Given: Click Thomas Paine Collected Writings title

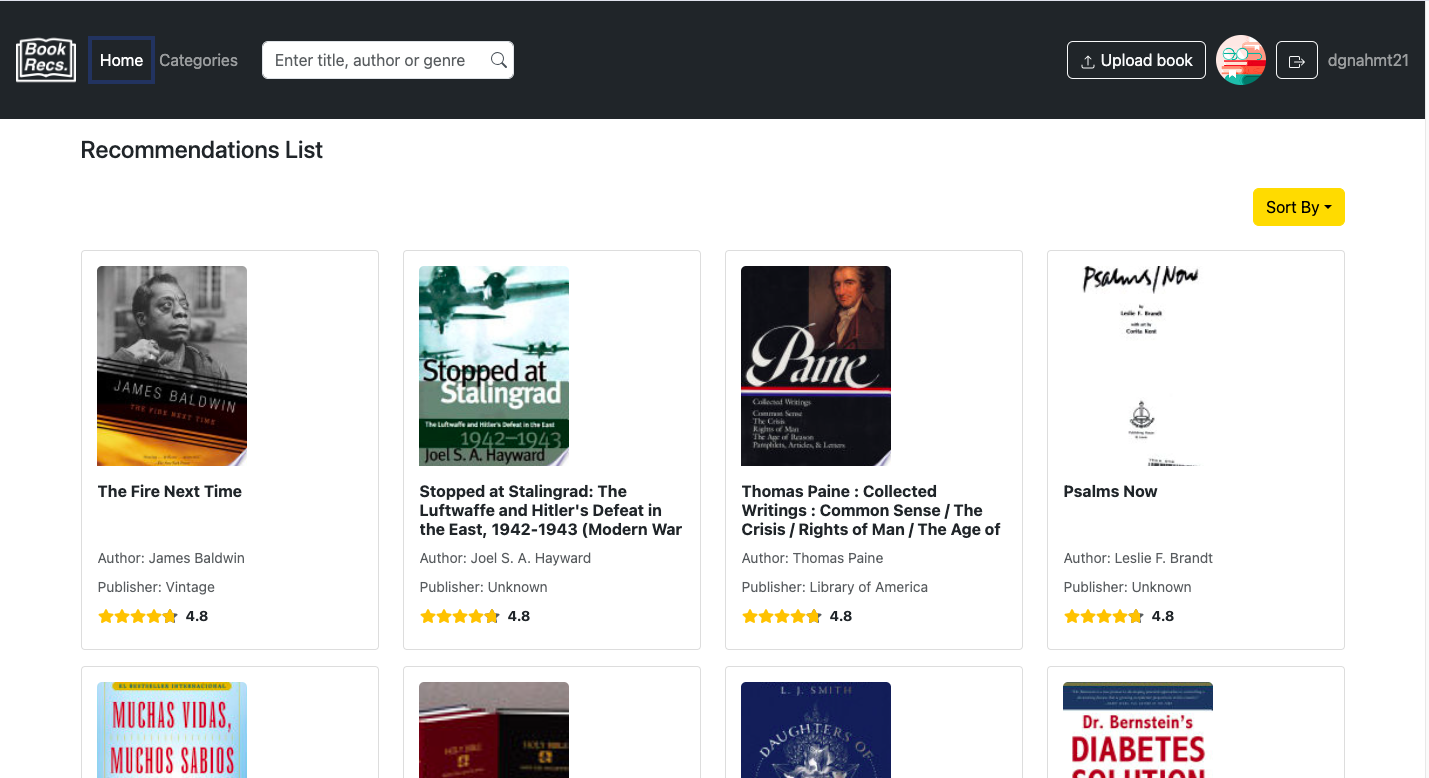Looking at the screenshot, I should pos(871,510).
